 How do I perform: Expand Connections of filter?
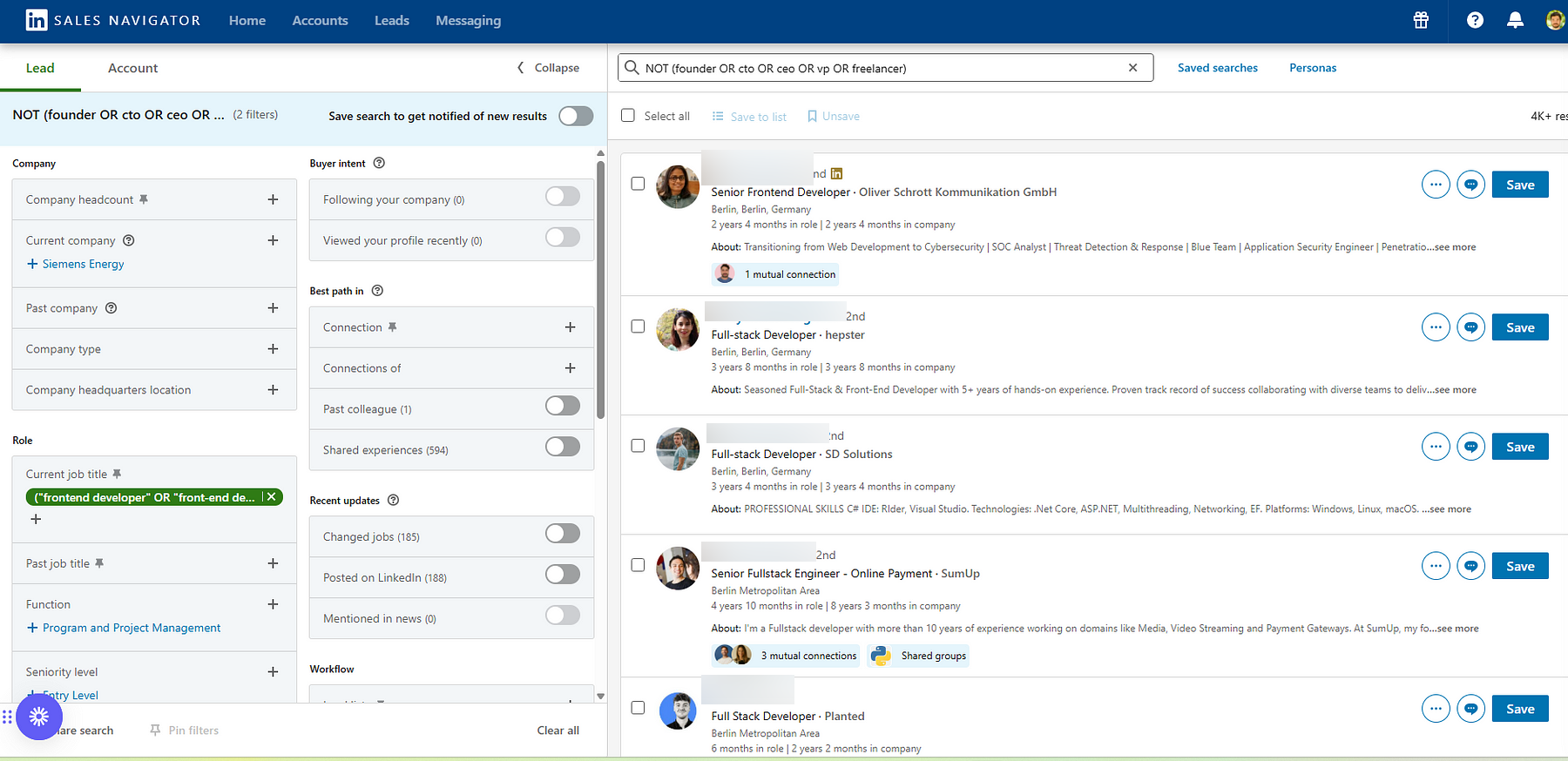click(570, 368)
